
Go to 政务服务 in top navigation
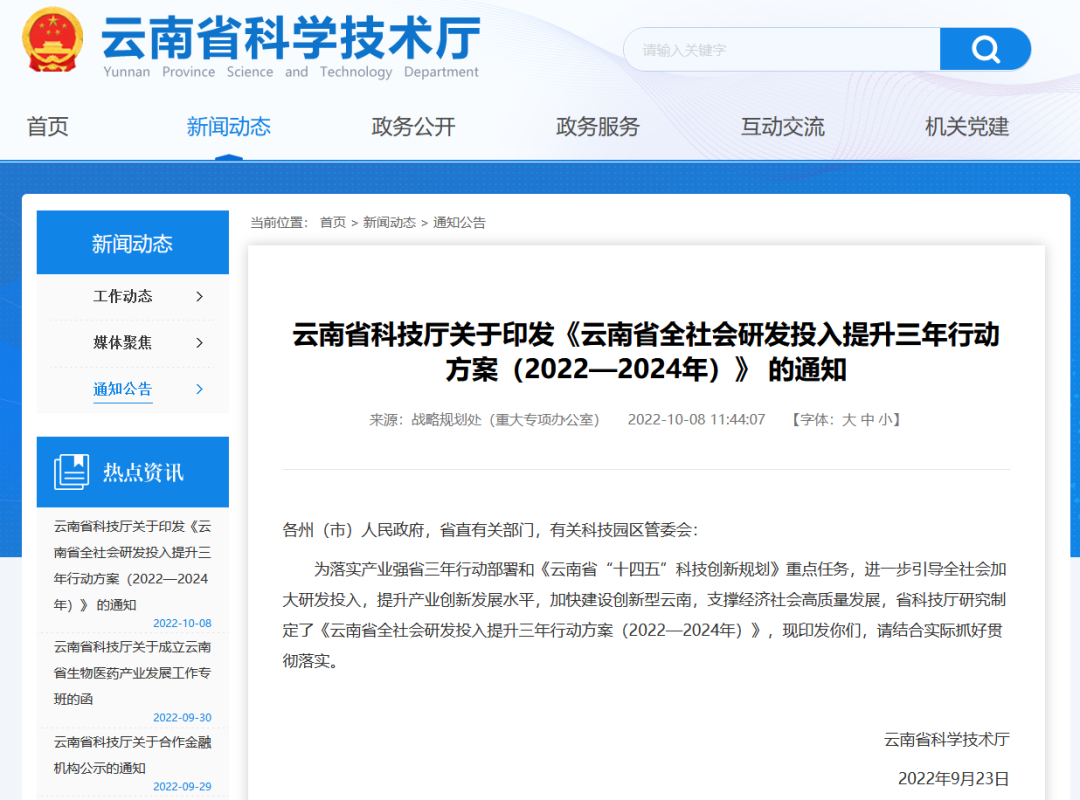pyautogui.click(x=597, y=127)
